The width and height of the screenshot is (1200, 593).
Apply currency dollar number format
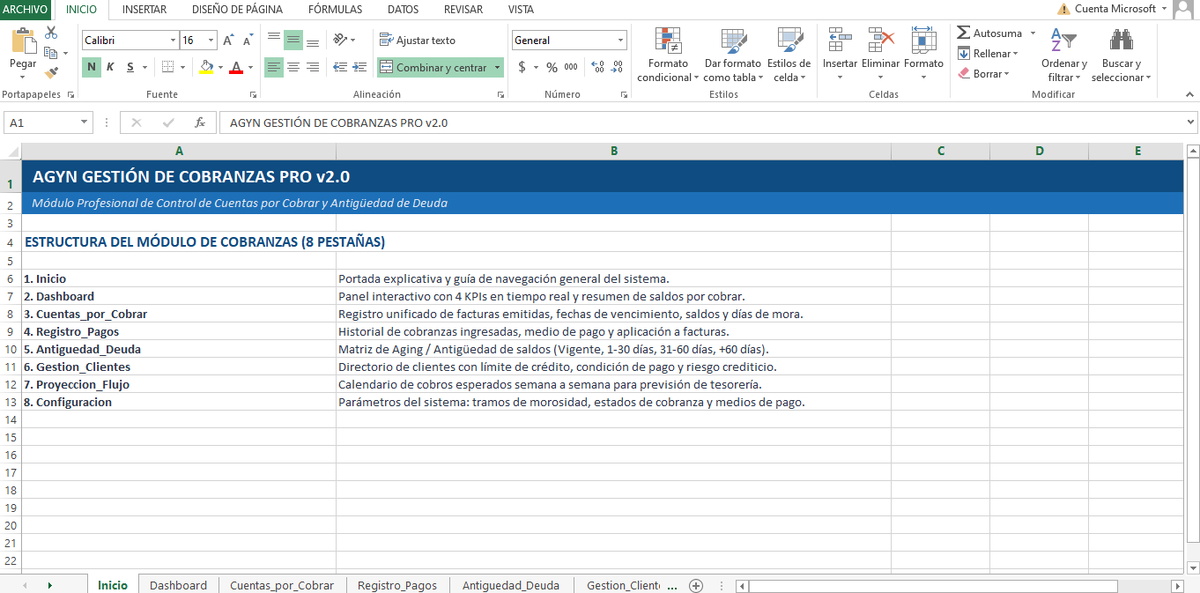pos(523,67)
